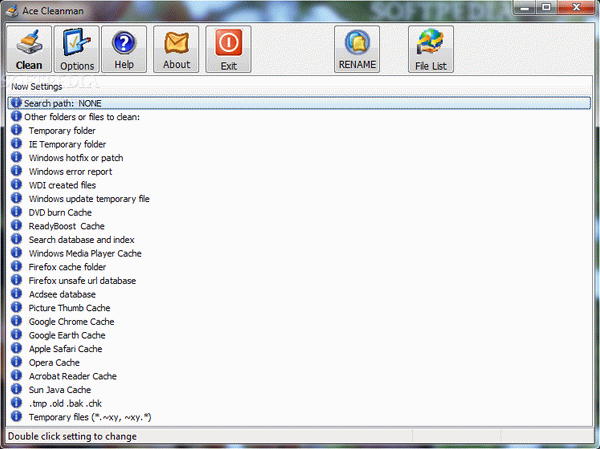Viewport: 600px width, 449px height.
Task: Click info icon beside IE Temporary folder
Action: [16, 144]
